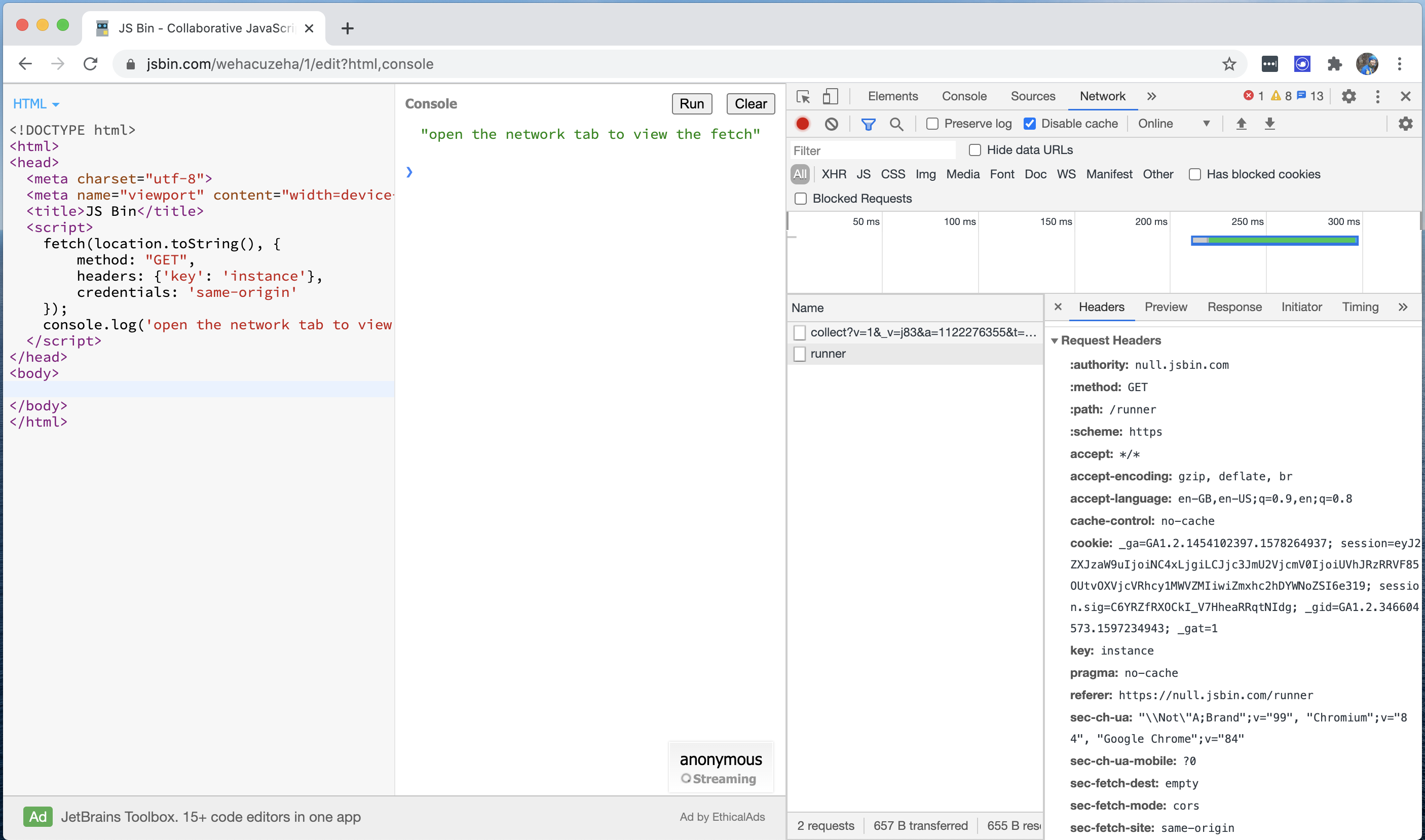This screenshot has width=1425, height=840.
Task: Enable the Preserve log checkbox
Action: tap(932, 124)
